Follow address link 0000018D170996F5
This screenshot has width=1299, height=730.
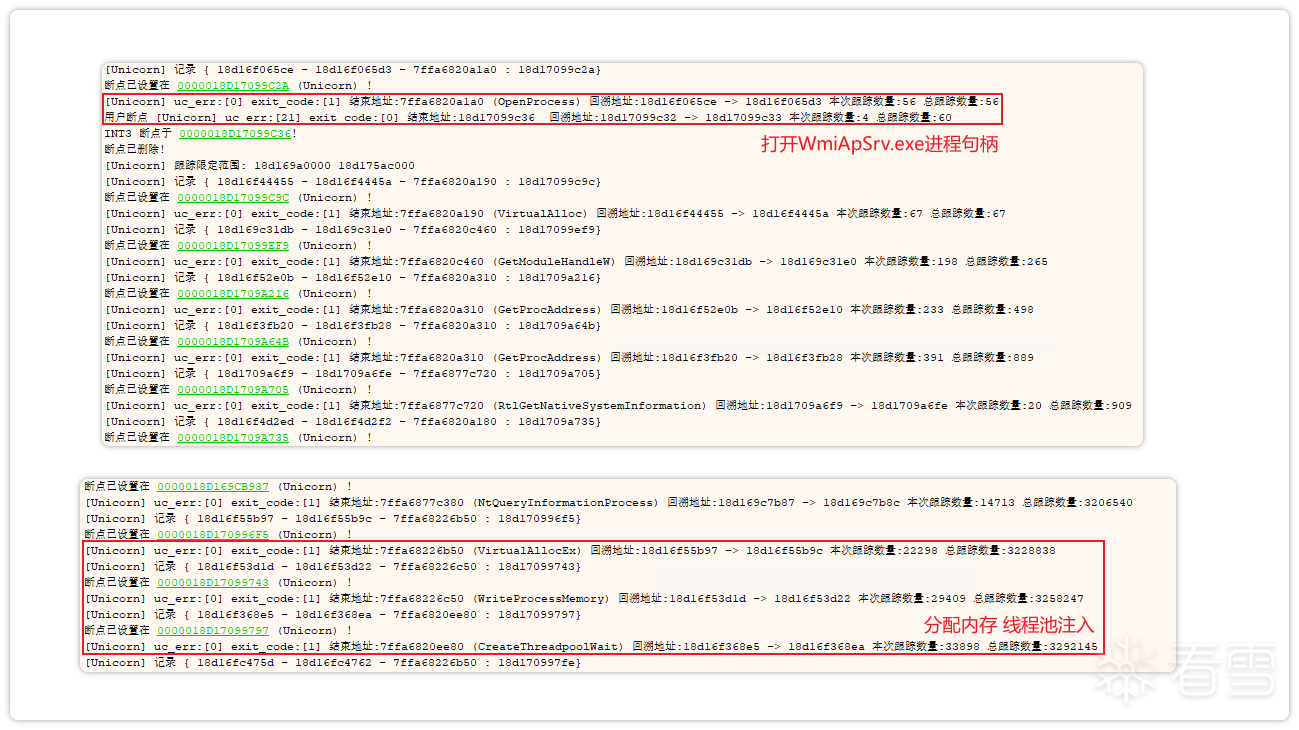click(x=212, y=535)
